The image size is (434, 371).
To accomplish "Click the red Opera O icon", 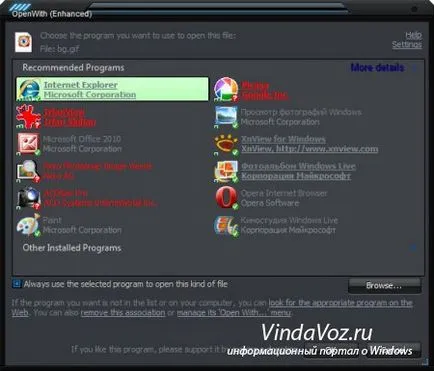I will point(226,198).
